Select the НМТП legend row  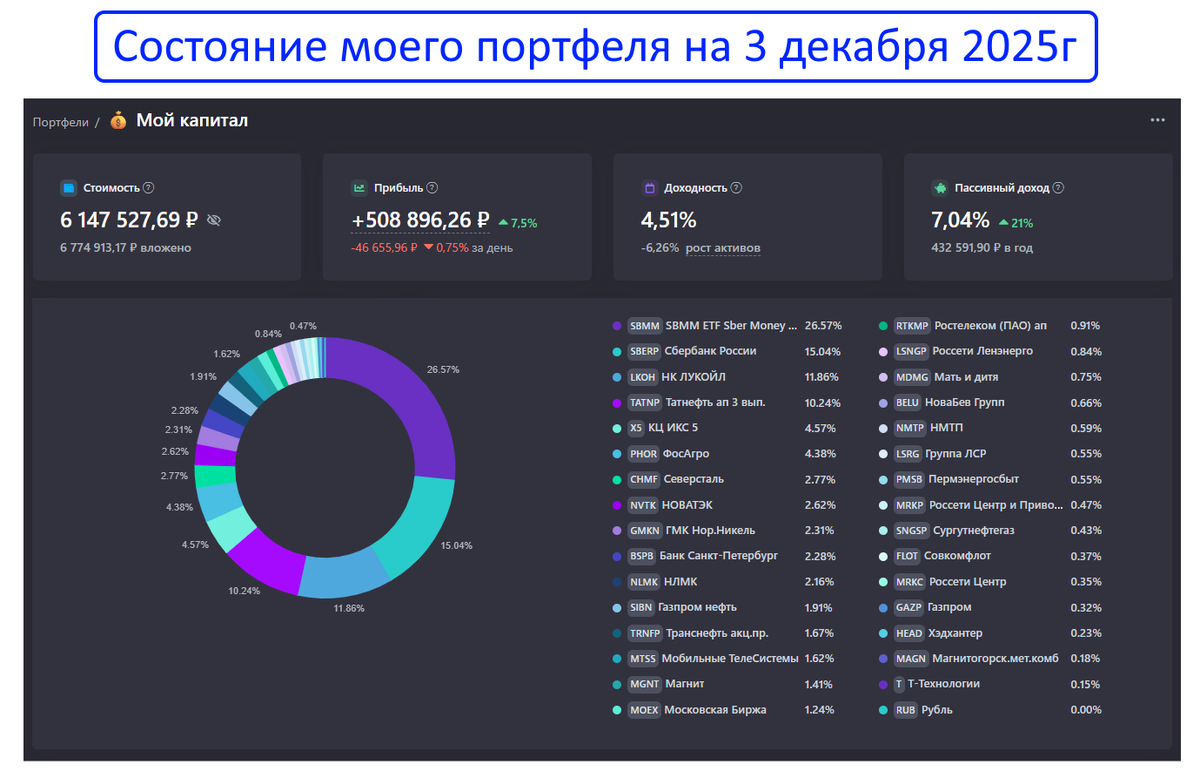(991, 428)
